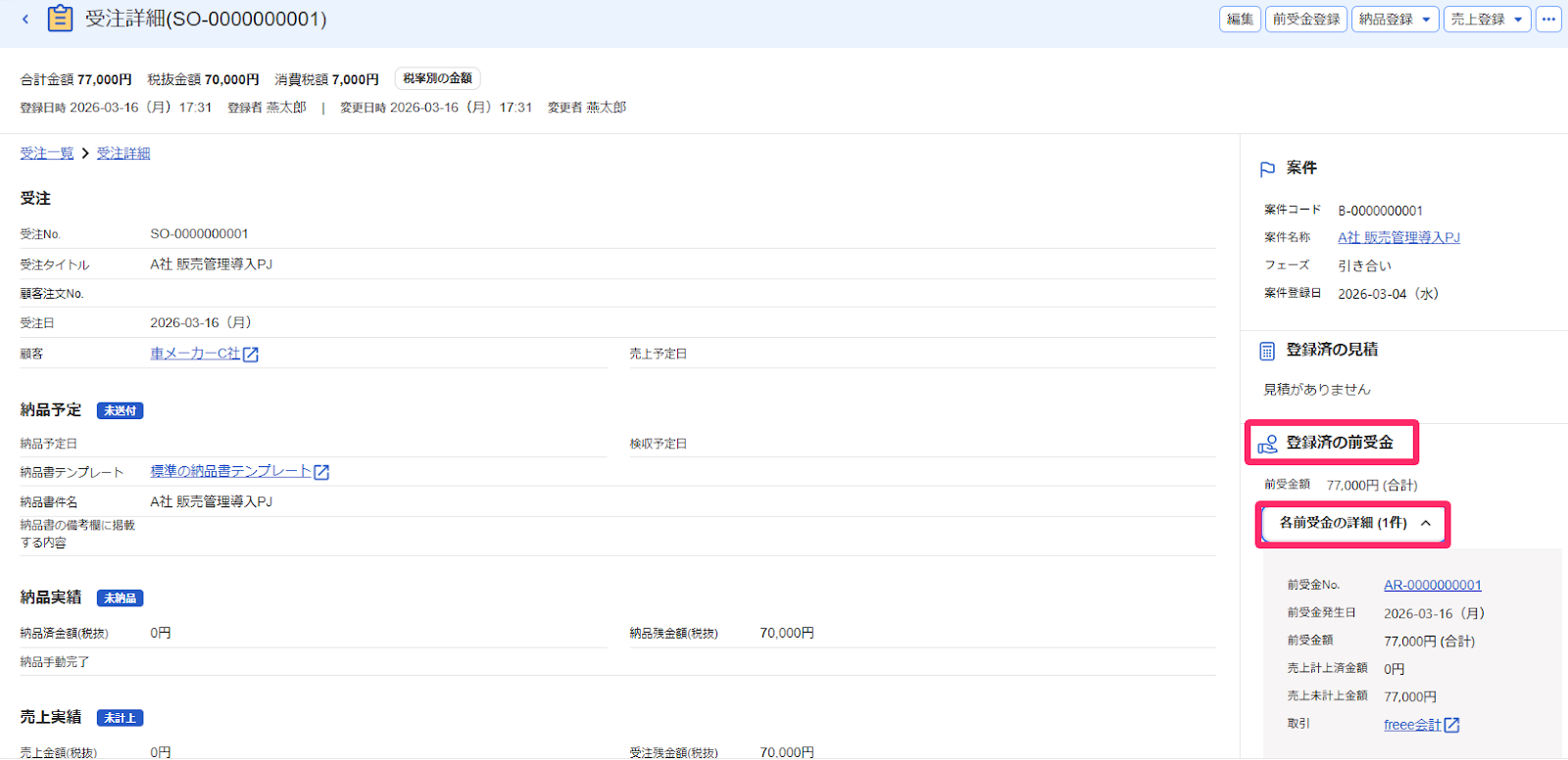Screen dimensions: 1568x760
Task: Open the 受注詳細 breadcrumb link
Action: tap(123, 154)
